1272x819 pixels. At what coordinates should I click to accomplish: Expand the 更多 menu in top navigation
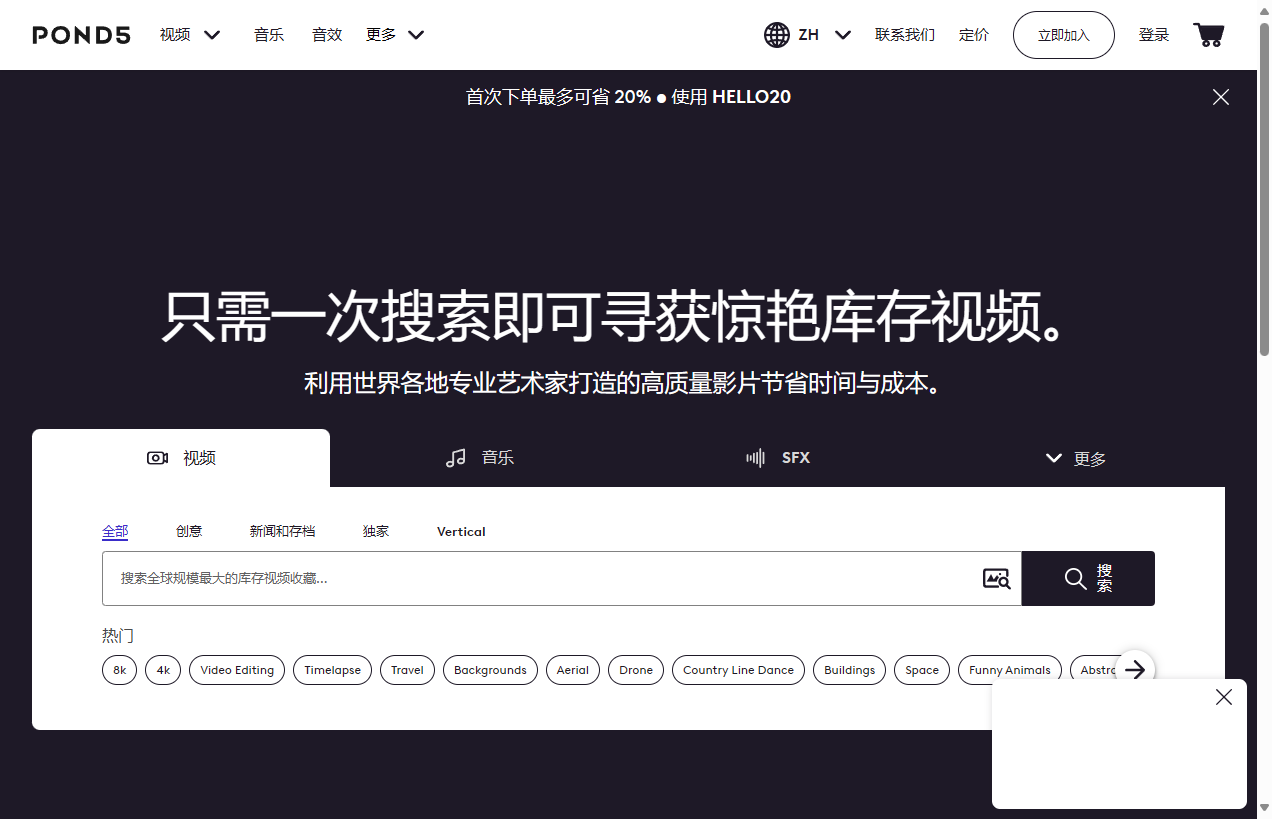[x=395, y=35]
